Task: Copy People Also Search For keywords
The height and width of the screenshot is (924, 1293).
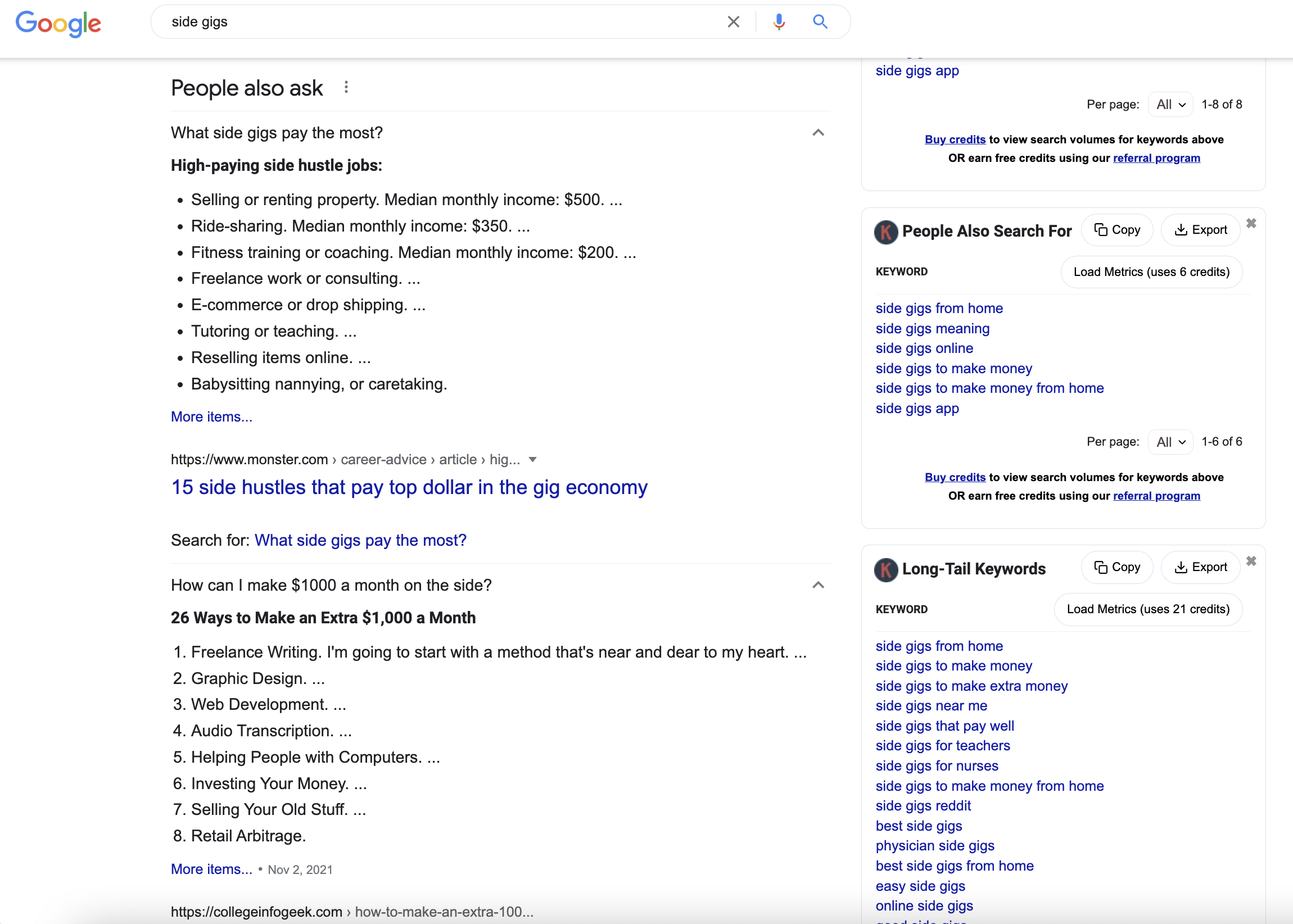Action: [1116, 230]
